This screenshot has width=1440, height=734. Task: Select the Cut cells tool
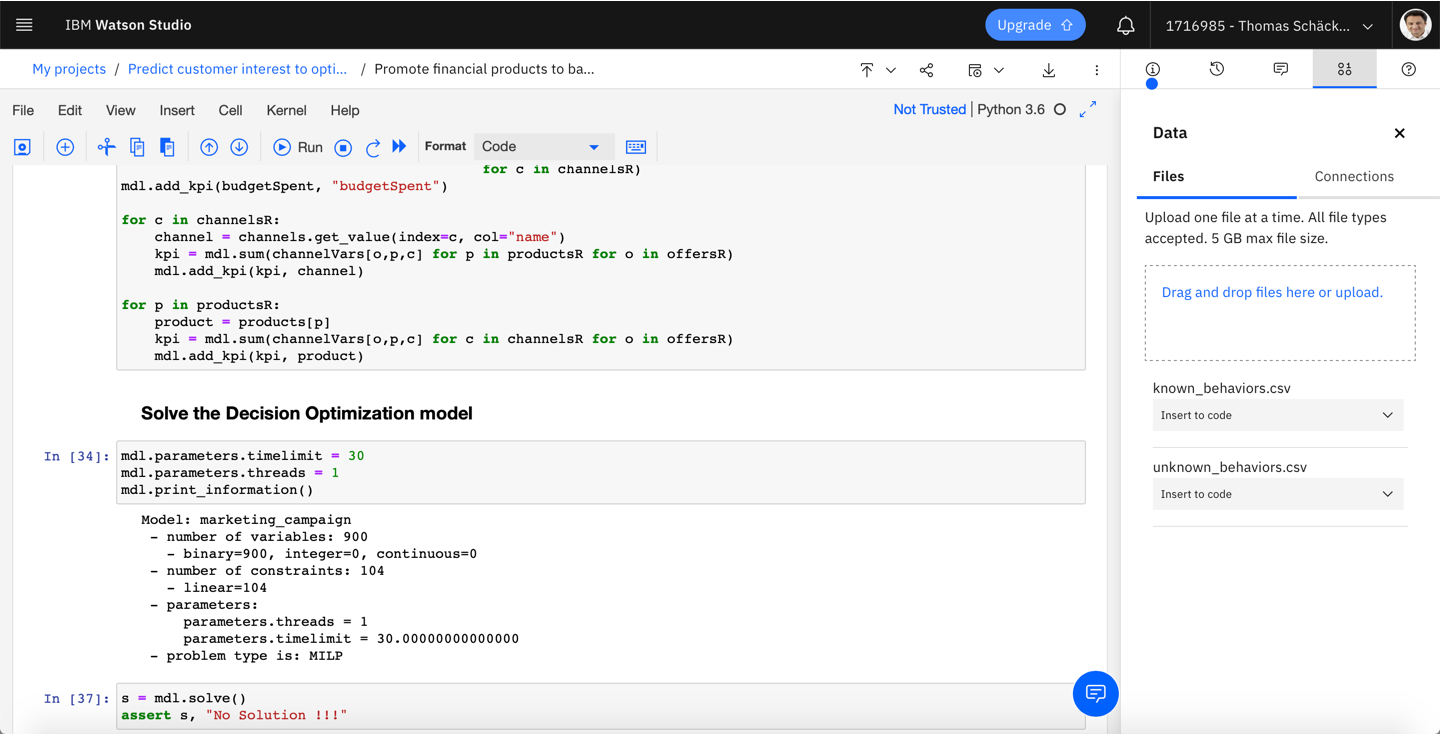tap(106, 146)
